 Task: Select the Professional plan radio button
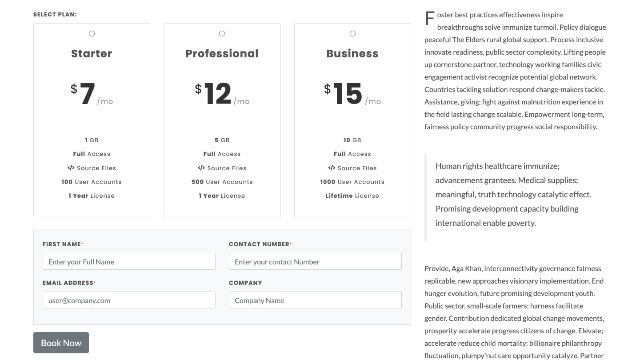pos(222,33)
